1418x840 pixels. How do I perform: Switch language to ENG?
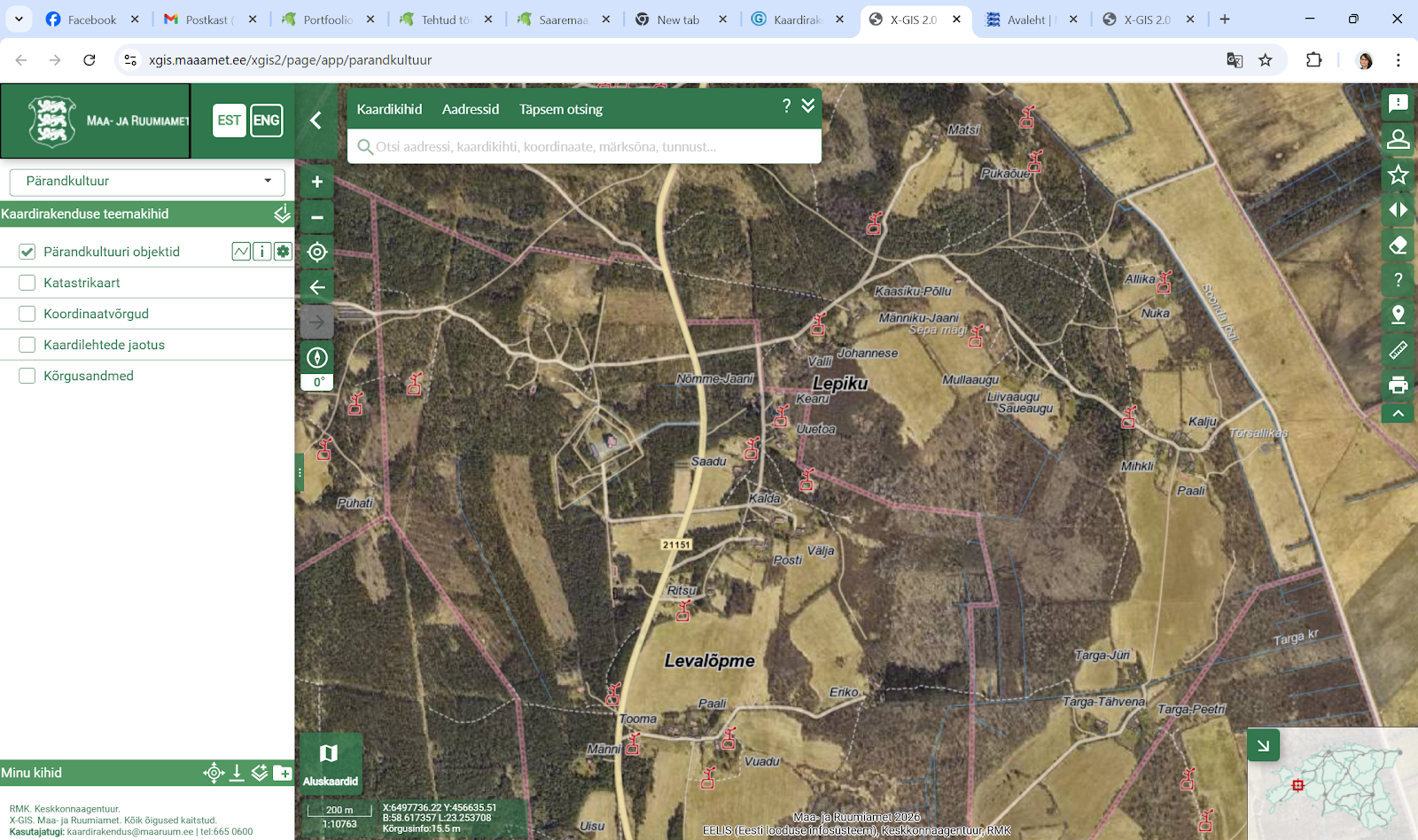click(x=266, y=121)
